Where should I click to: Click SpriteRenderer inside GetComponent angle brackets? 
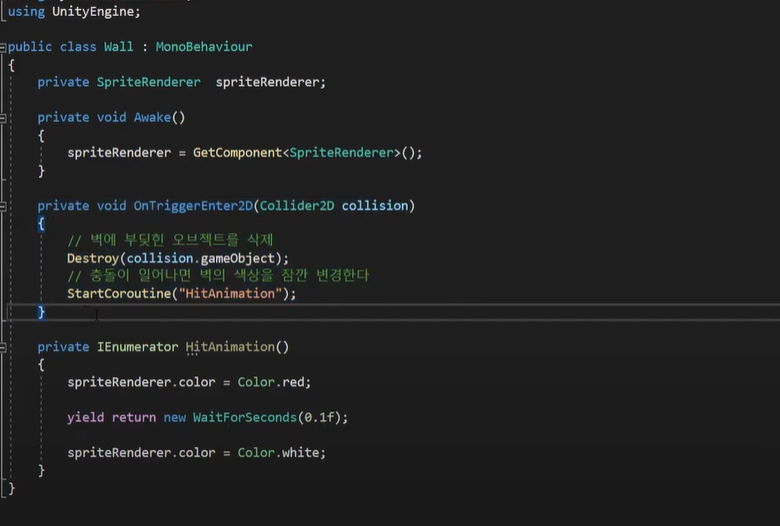(x=341, y=153)
